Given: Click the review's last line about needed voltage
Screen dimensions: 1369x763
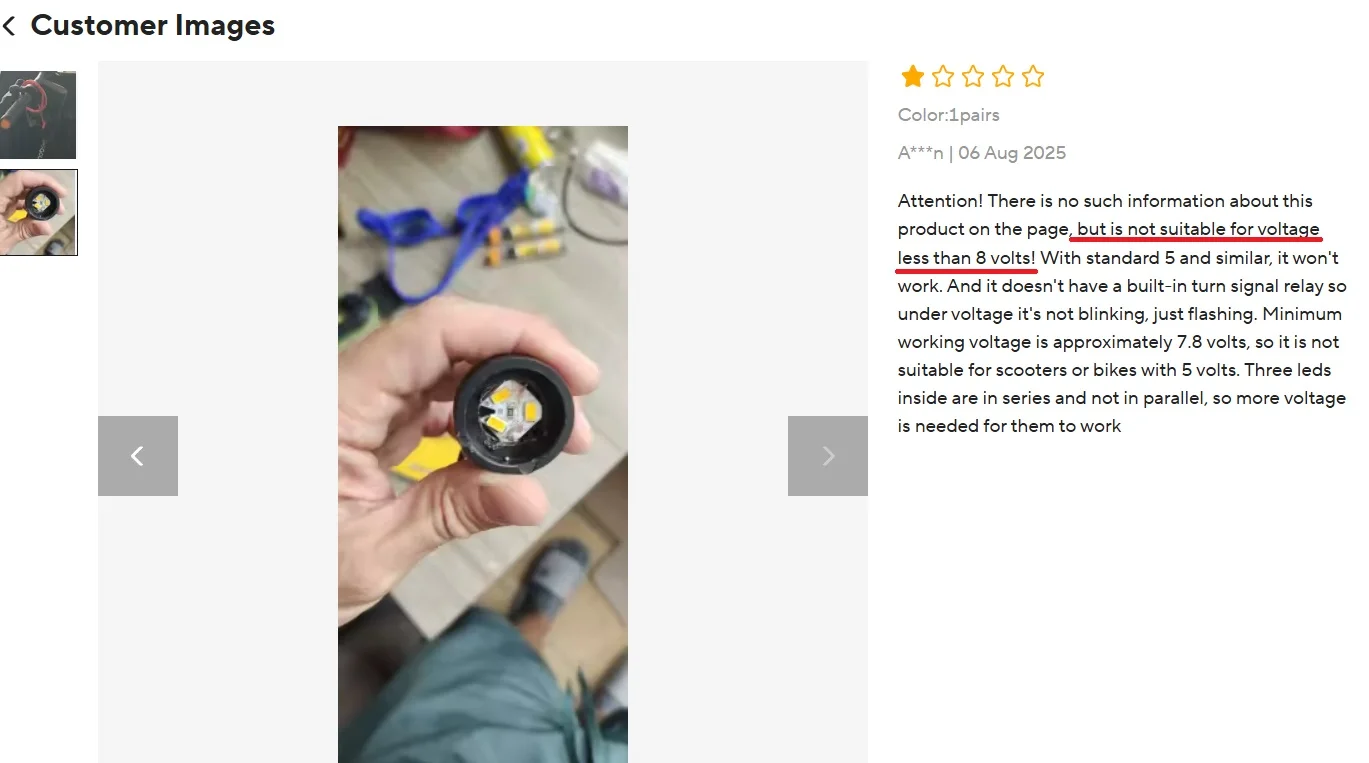Looking at the screenshot, I should click(x=1010, y=426).
